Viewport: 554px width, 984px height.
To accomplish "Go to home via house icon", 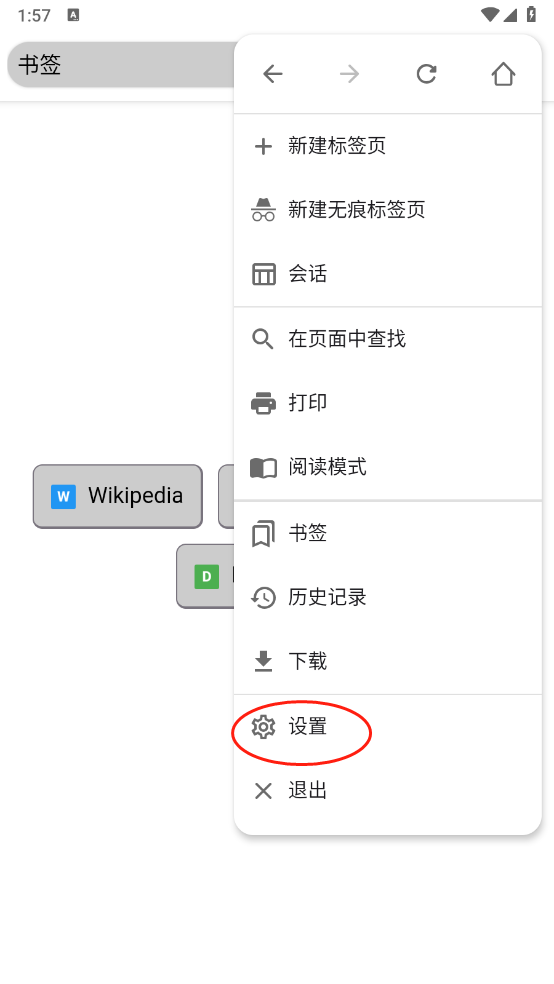I will click(x=503, y=74).
